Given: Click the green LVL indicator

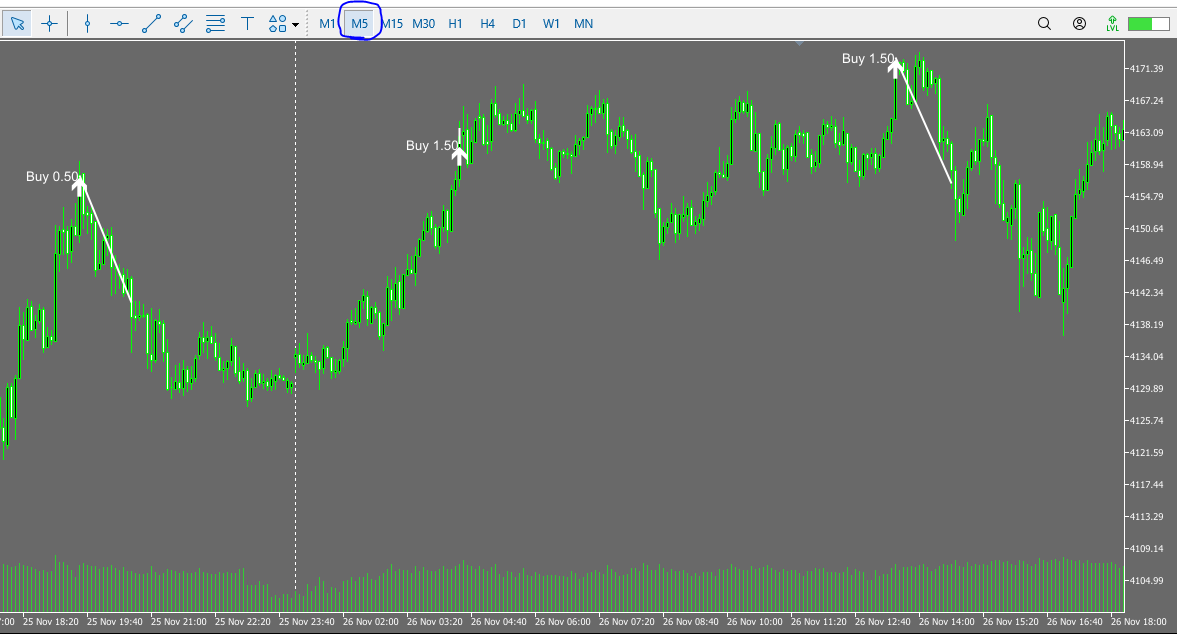Looking at the screenshot, I should 1114,23.
